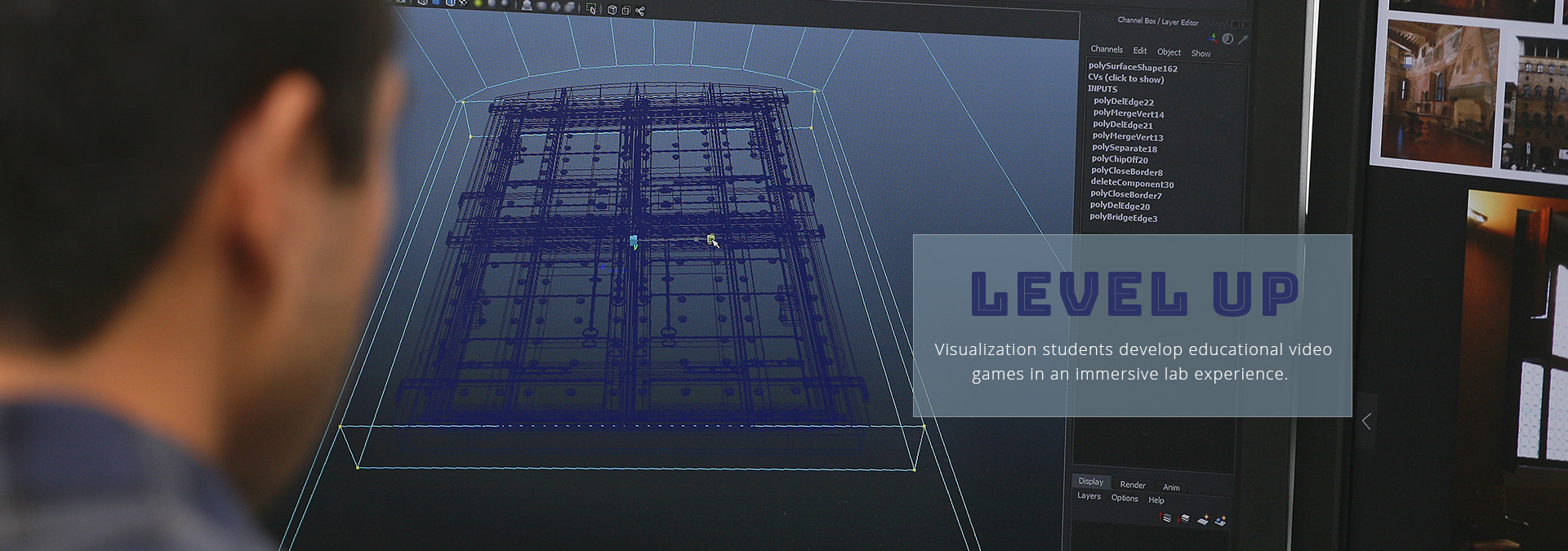Image resolution: width=1568 pixels, height=551 pixels.
Task: Select the polyBridgeEdge3 input node
Action: 1124,218
